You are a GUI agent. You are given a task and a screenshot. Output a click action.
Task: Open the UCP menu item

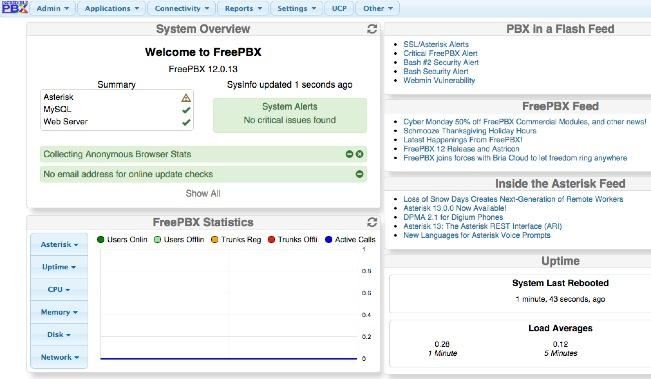click(339, 8)
